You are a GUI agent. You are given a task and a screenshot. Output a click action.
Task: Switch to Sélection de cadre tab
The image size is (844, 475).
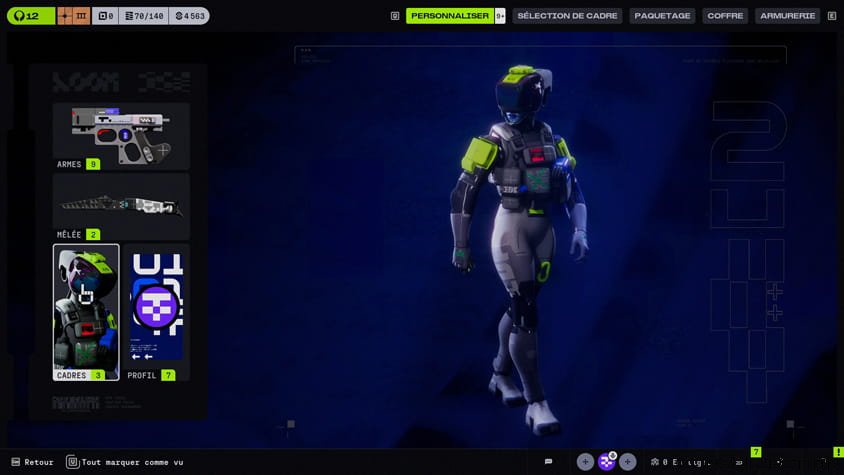click(x=567, y=16)
